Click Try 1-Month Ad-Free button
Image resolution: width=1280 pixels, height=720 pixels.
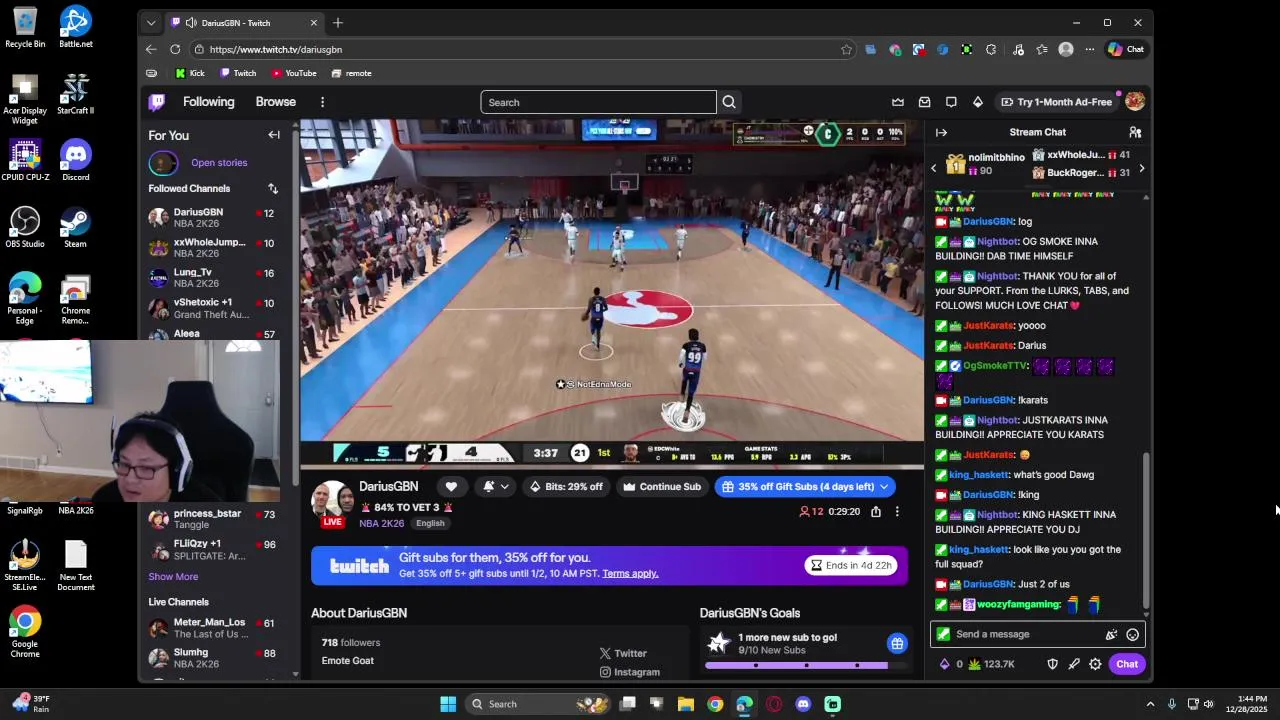1056,102
